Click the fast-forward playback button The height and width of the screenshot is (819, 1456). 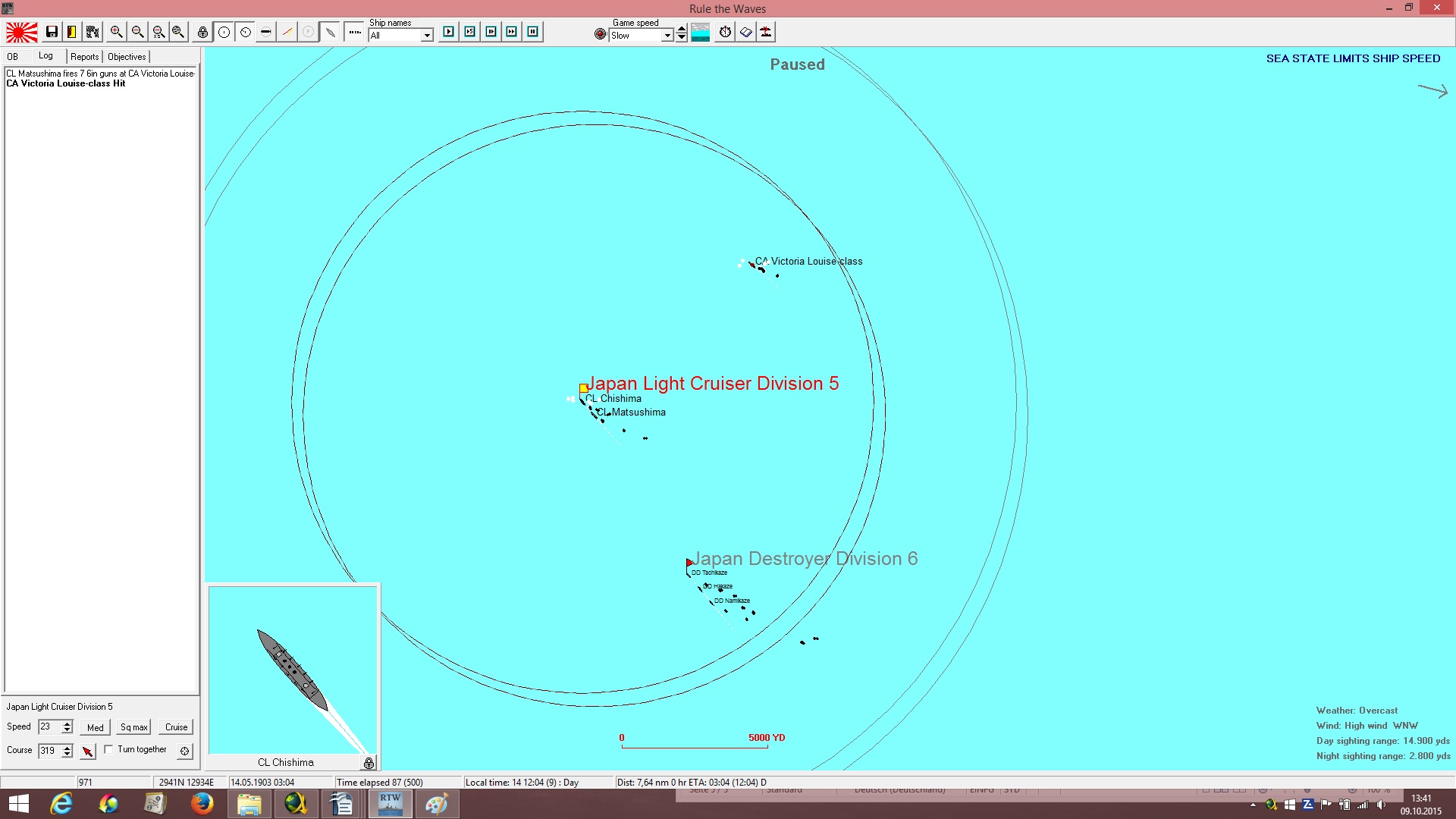512,32
